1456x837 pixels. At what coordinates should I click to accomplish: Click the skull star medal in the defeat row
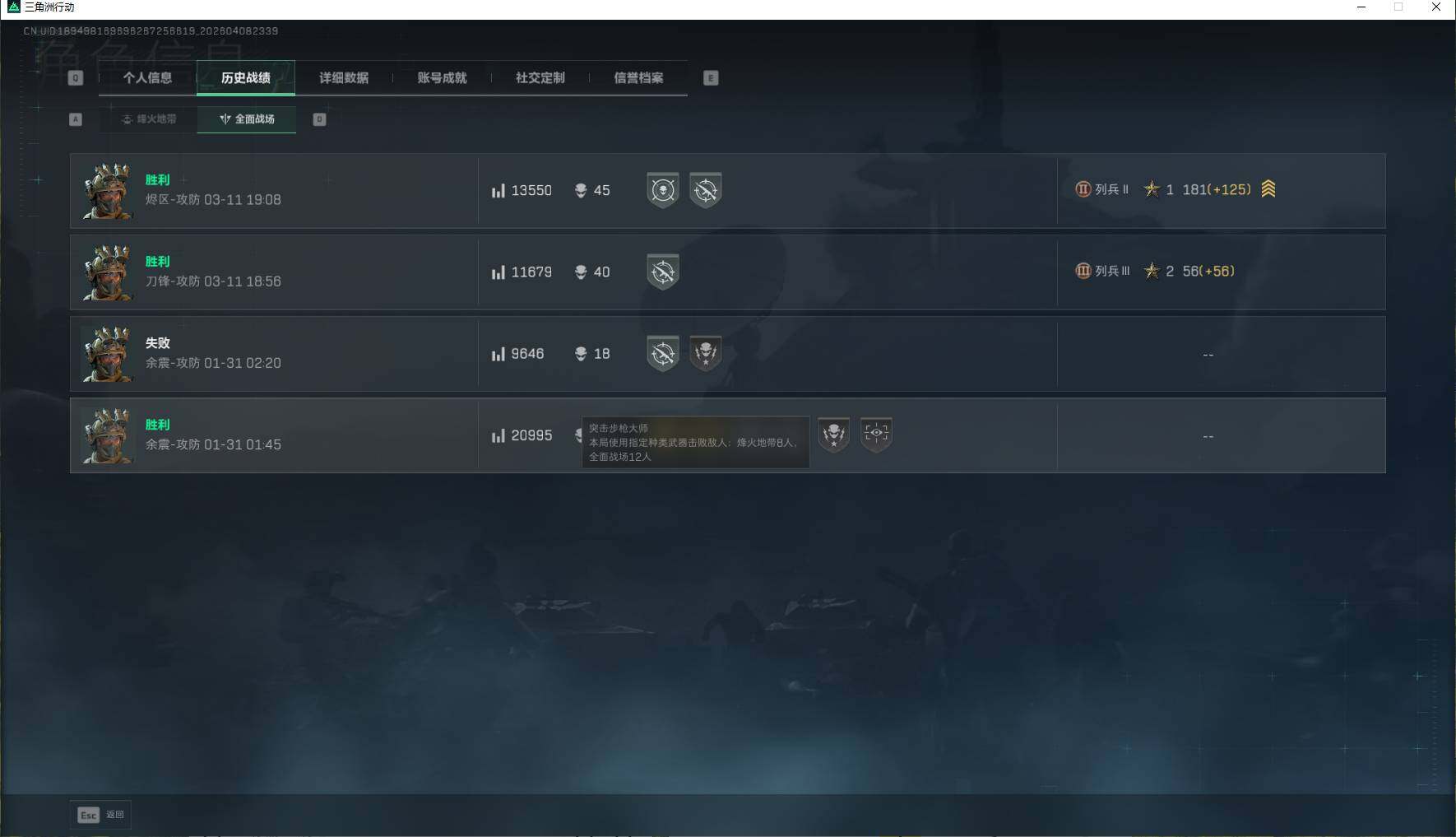[x=705, y=353]
